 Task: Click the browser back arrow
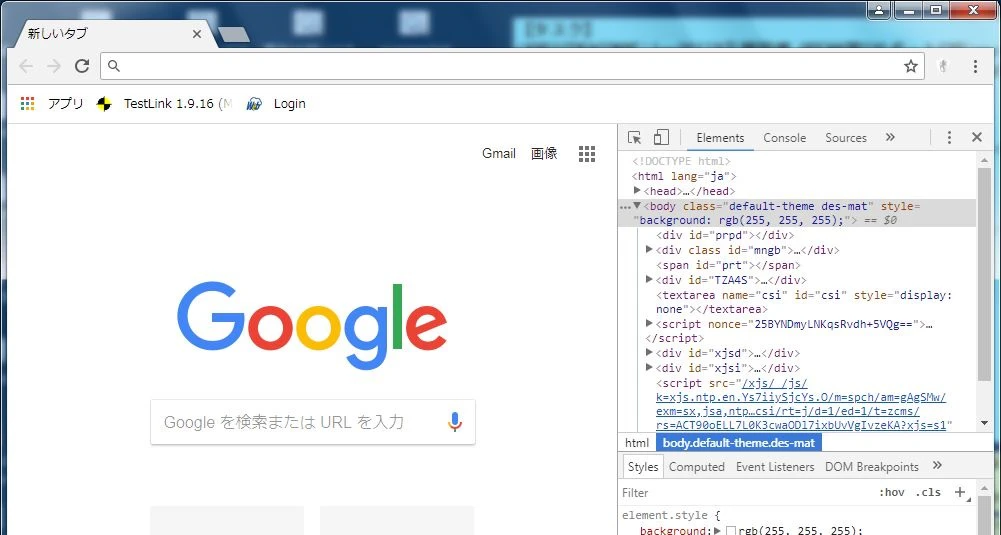(x=26, y=66)
